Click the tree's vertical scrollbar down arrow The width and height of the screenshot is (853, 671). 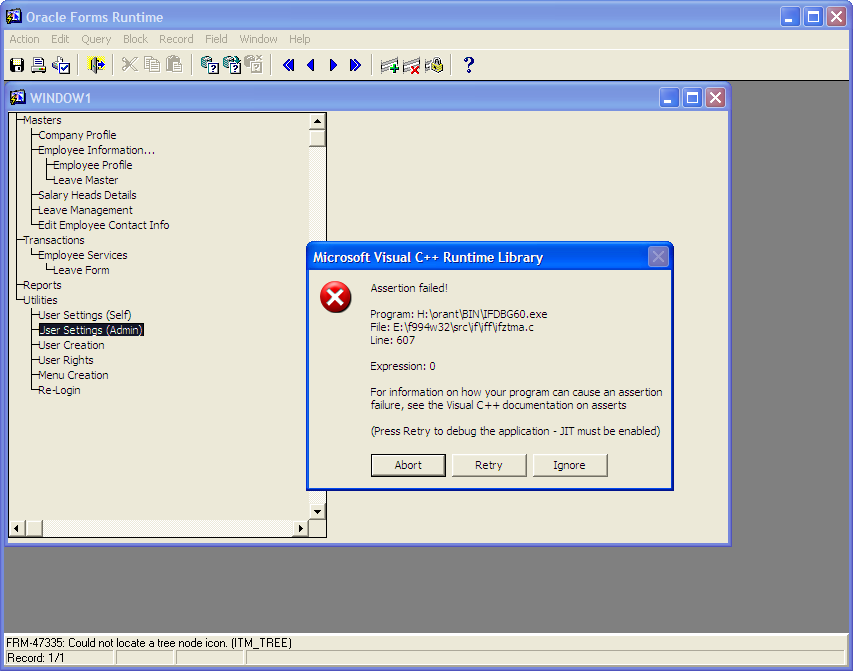(x=317, y=511)
